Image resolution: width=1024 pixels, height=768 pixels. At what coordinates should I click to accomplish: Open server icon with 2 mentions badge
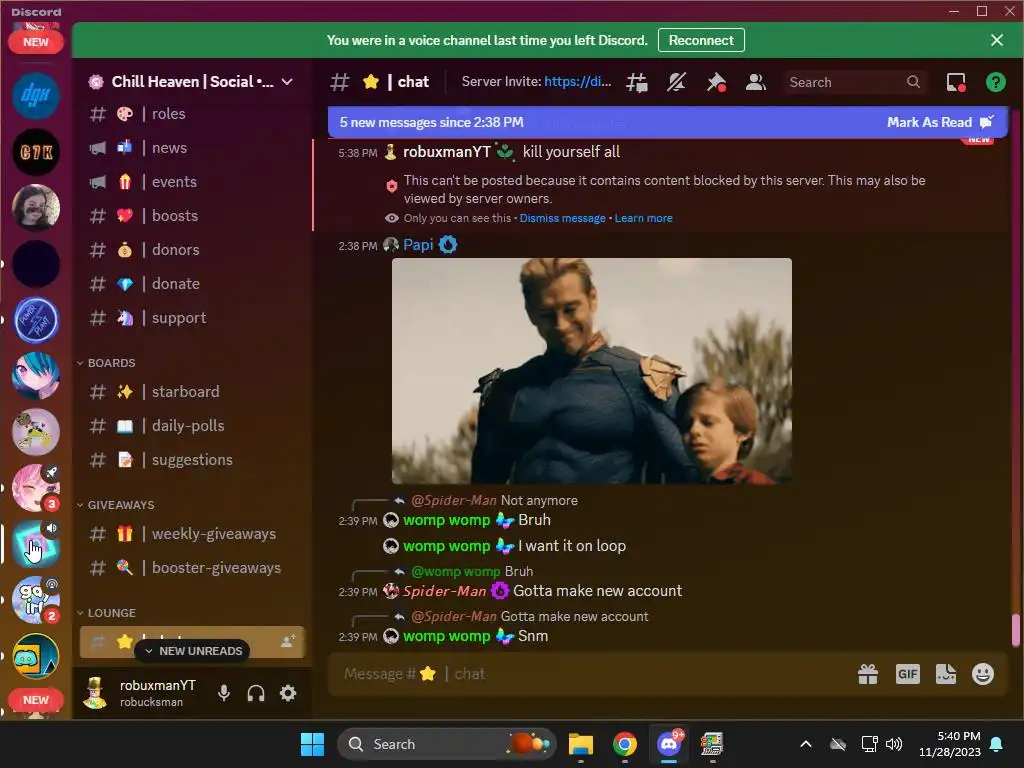click(x=36, y=600)
